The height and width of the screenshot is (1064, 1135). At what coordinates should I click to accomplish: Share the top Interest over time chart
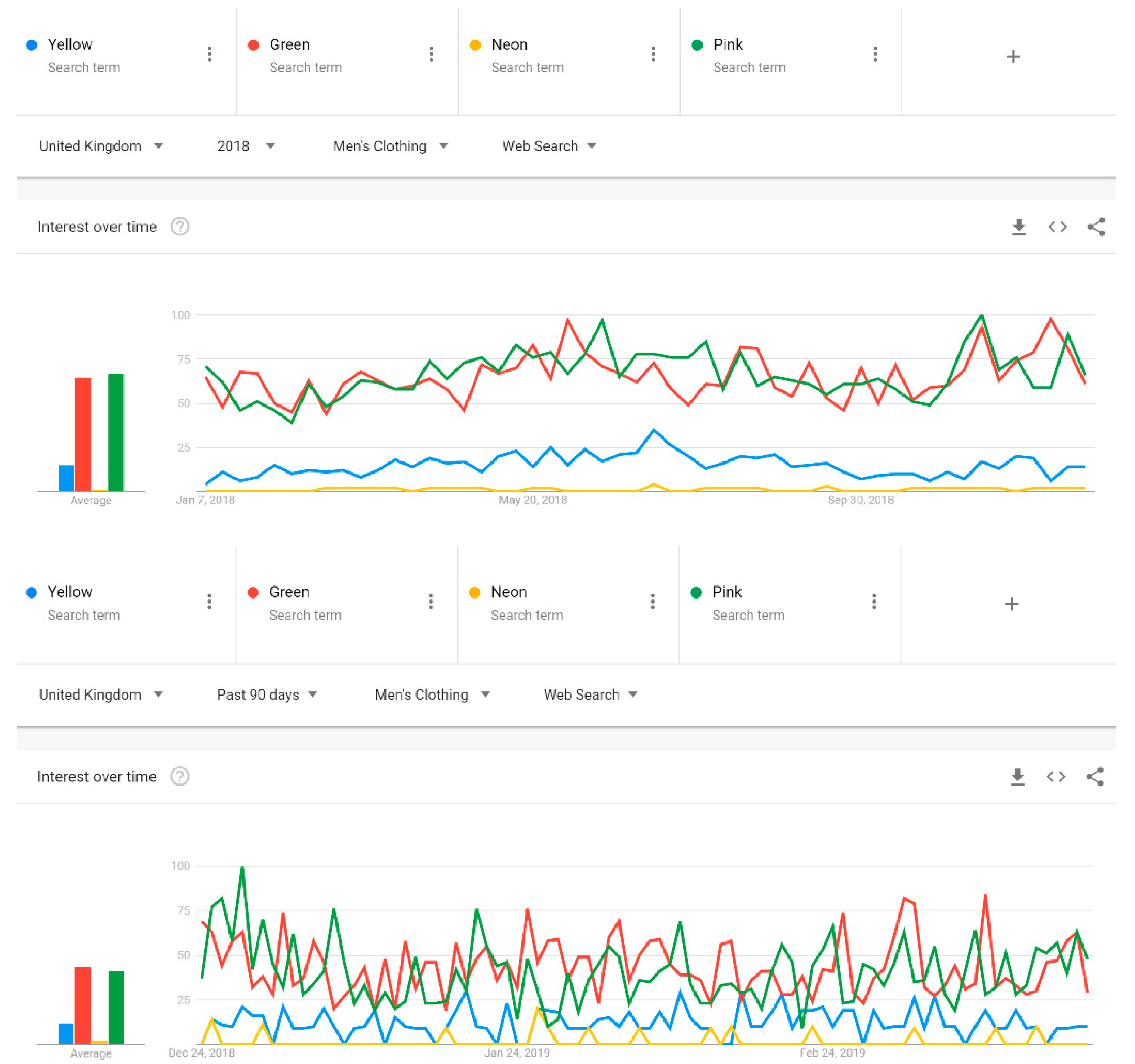(x=1096, y=227)
